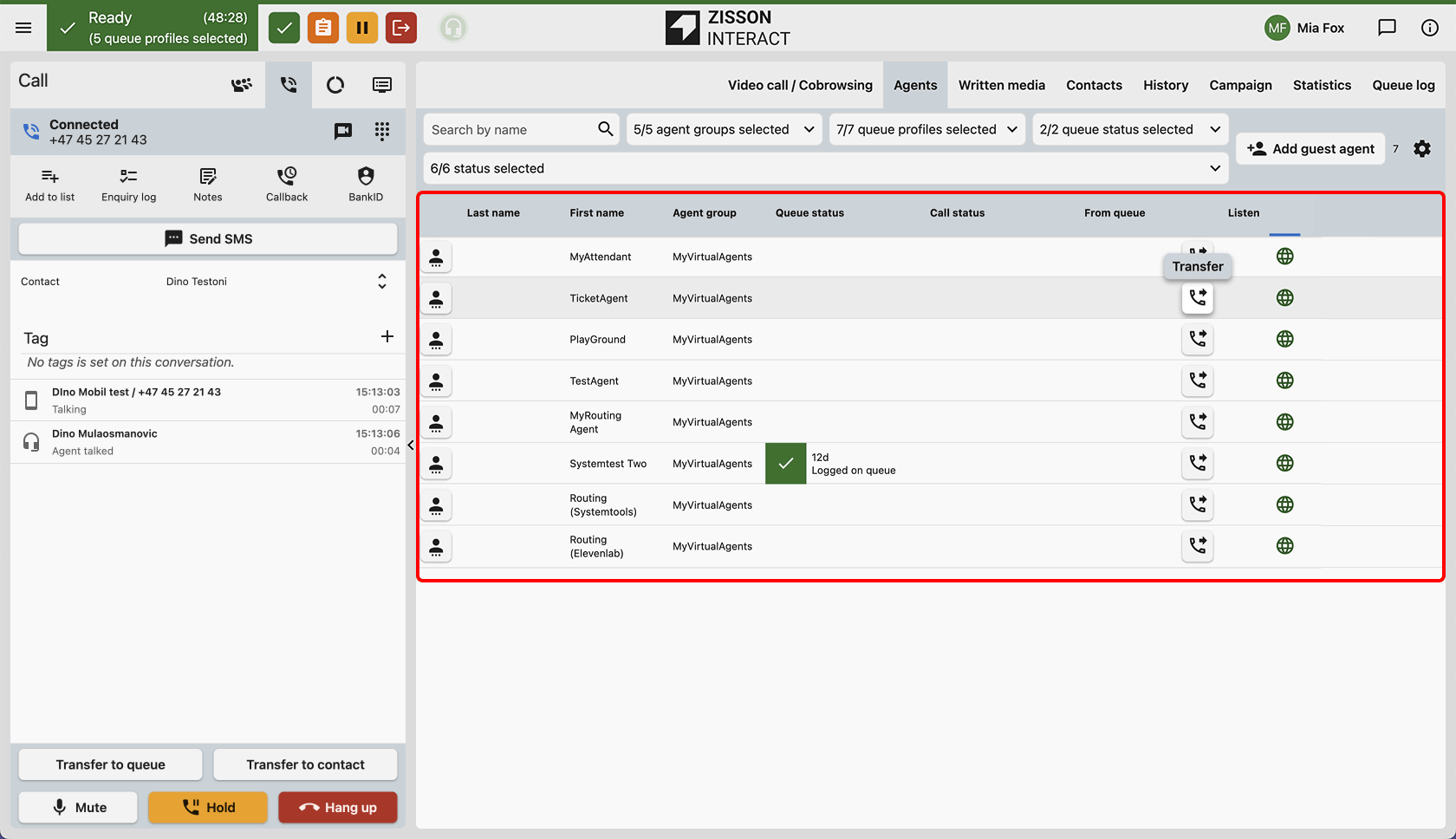Expand the 6/6 status selected dropdown

point(826,168)
